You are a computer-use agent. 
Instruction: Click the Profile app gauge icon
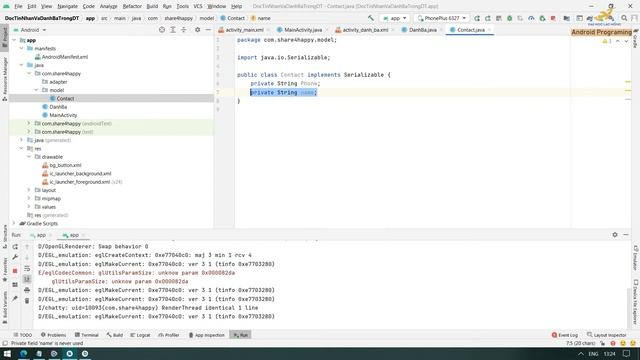click(531, 18)
